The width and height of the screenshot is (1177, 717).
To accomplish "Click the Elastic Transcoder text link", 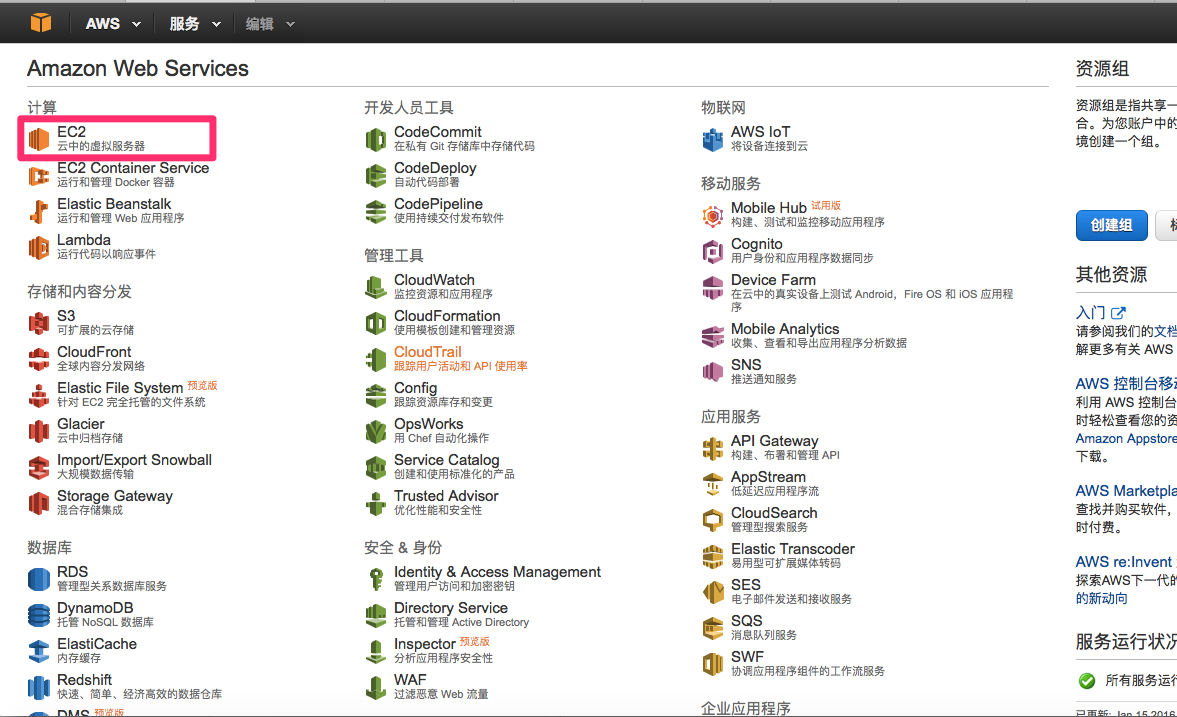I will [x=793, y=550].
